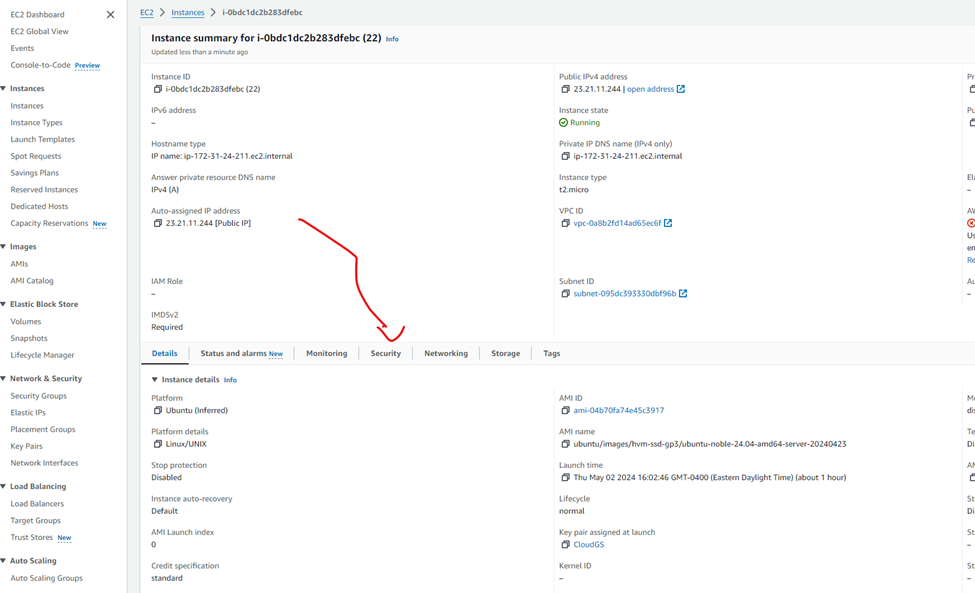Copy the AMI ID
This screenshot has height=593, width=975.
coord(565,410)
